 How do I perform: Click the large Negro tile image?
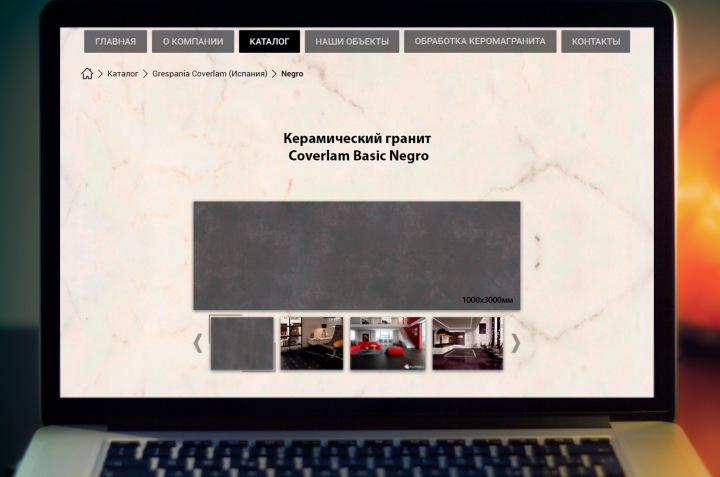357,255
